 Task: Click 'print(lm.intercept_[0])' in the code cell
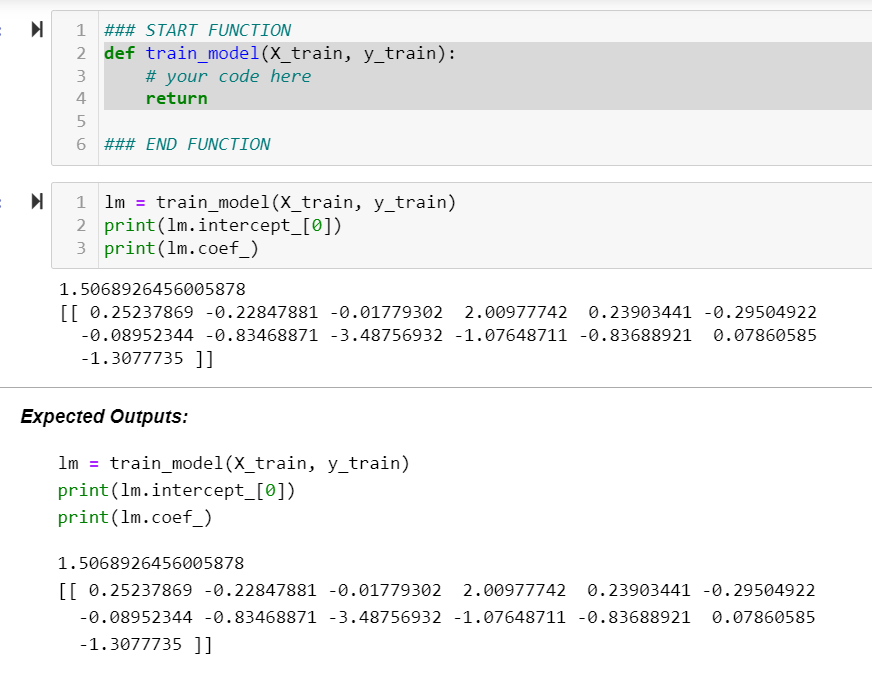pos(222,225)
